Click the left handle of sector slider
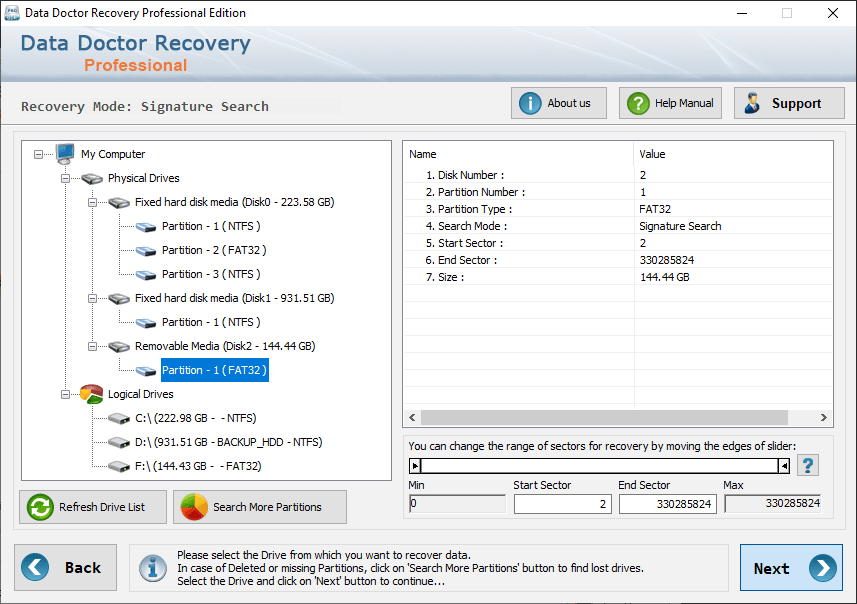 click(x=415, y=466)
